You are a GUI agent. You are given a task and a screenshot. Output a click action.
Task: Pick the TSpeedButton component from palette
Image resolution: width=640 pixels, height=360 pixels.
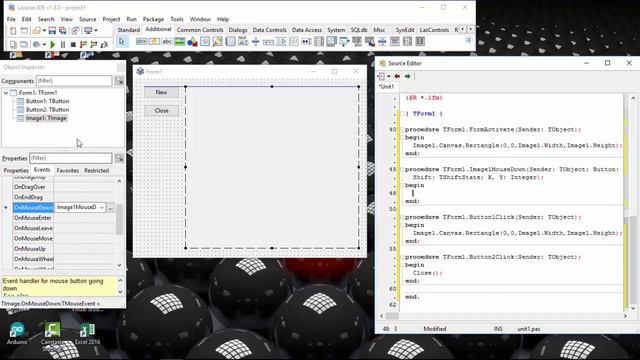[x=154, y=42]
